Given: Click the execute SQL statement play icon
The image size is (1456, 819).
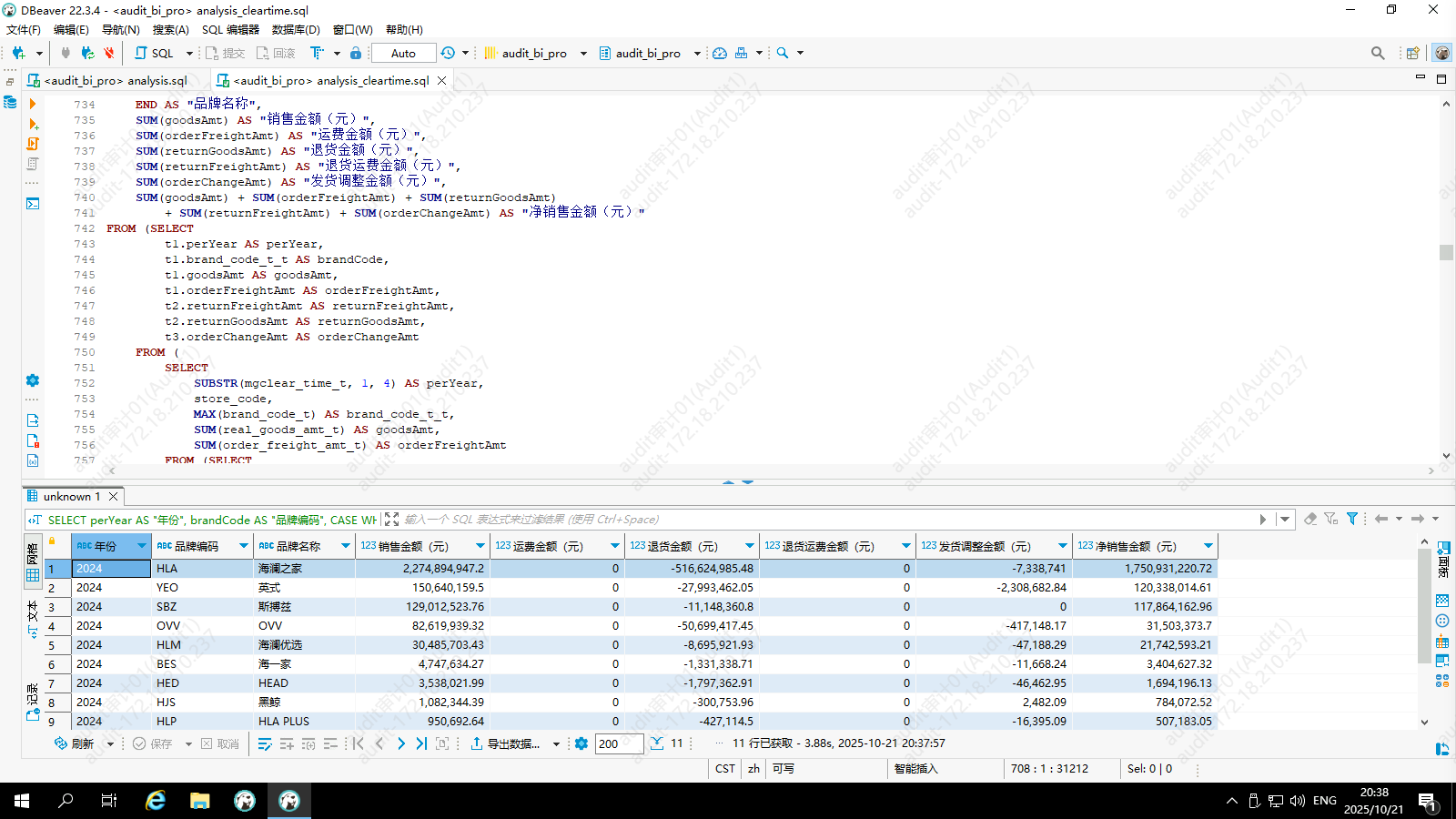Looking at the screenshot, I should coord(33,104).
